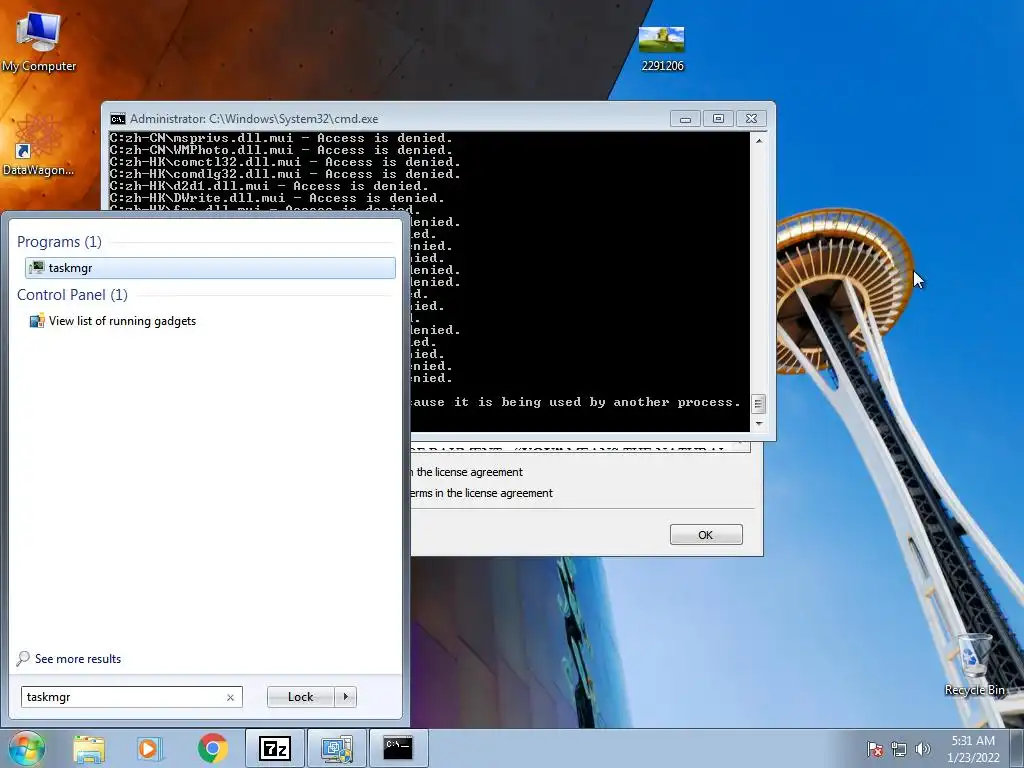Select DataWagon shortcut on desktop
Image resolution: width=1024 pixels, height=768 pixels.
39,145
